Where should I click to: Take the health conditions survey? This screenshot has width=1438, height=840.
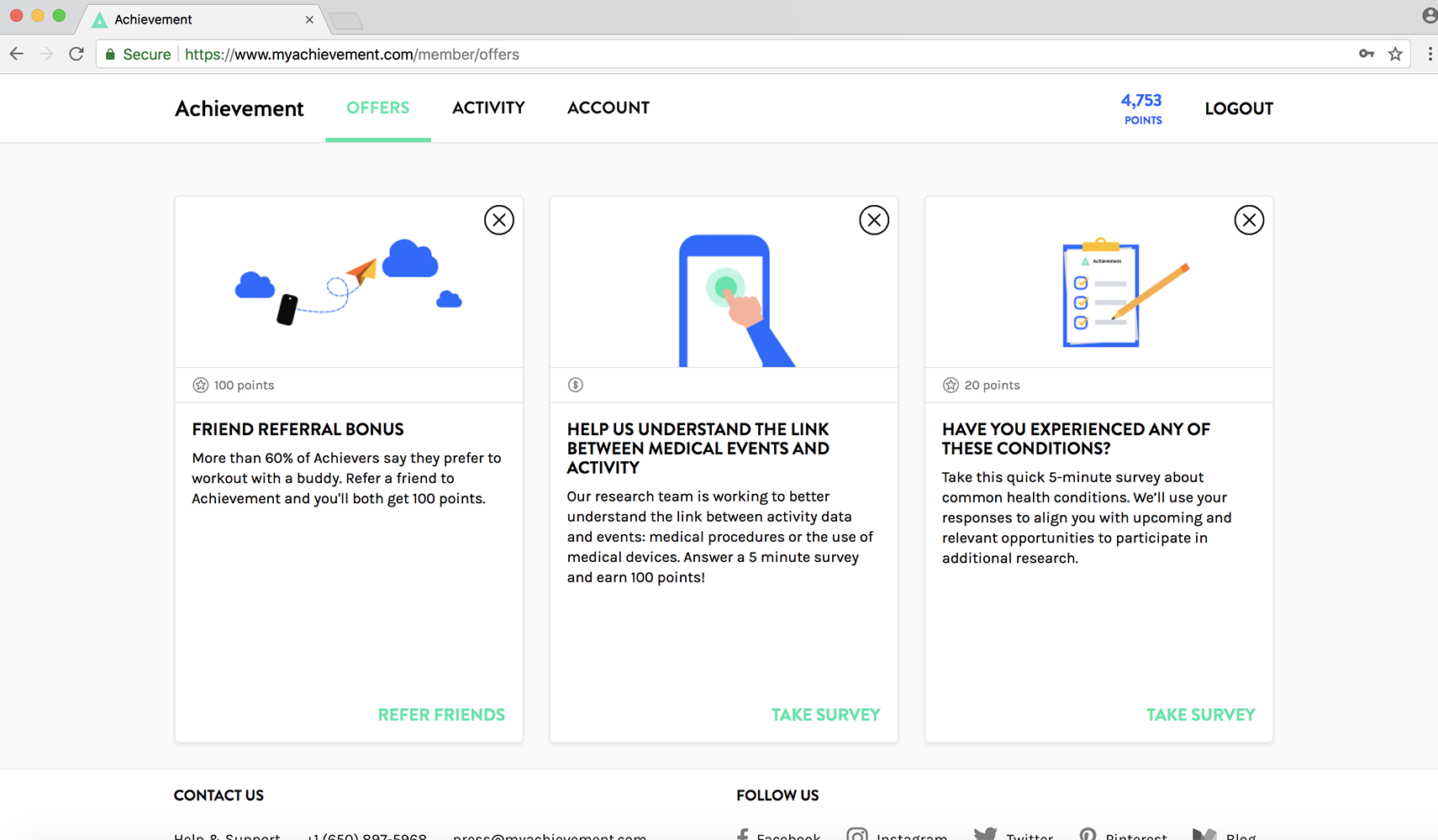point(1201,715)
